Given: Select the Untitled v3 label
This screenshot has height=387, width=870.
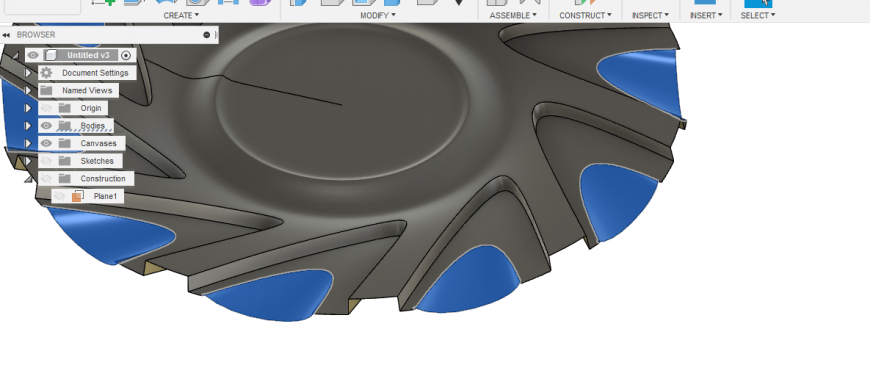Looking at the screenshot, I should pyautogui.click(x=88, y=55).
